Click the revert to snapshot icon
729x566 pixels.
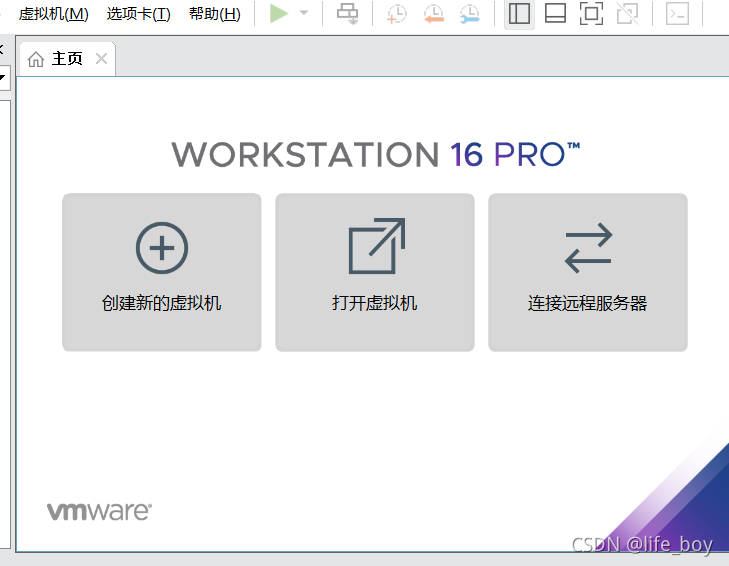pos(433,13)
